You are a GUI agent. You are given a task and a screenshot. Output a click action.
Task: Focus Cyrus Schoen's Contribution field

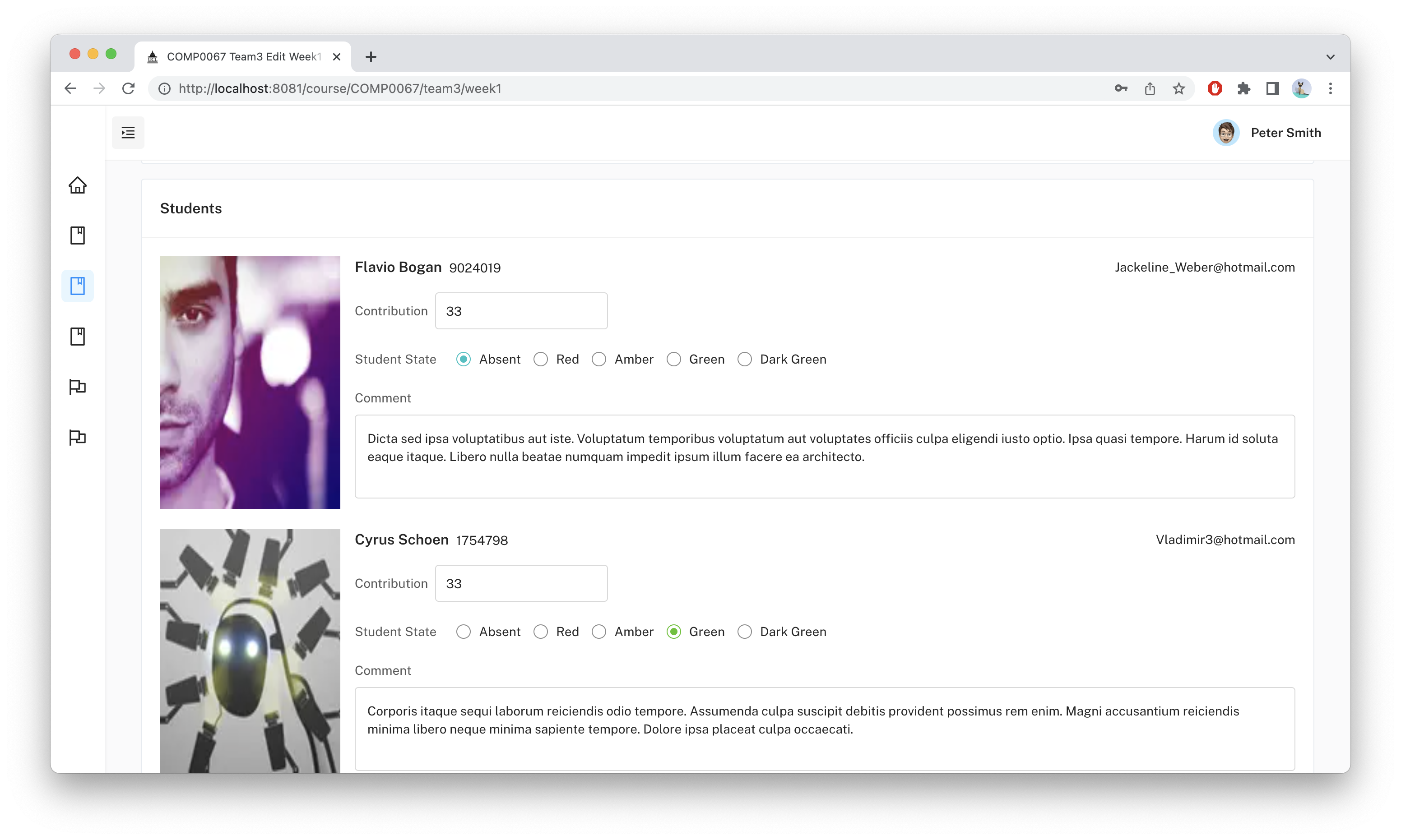click(x=521, y=583)
